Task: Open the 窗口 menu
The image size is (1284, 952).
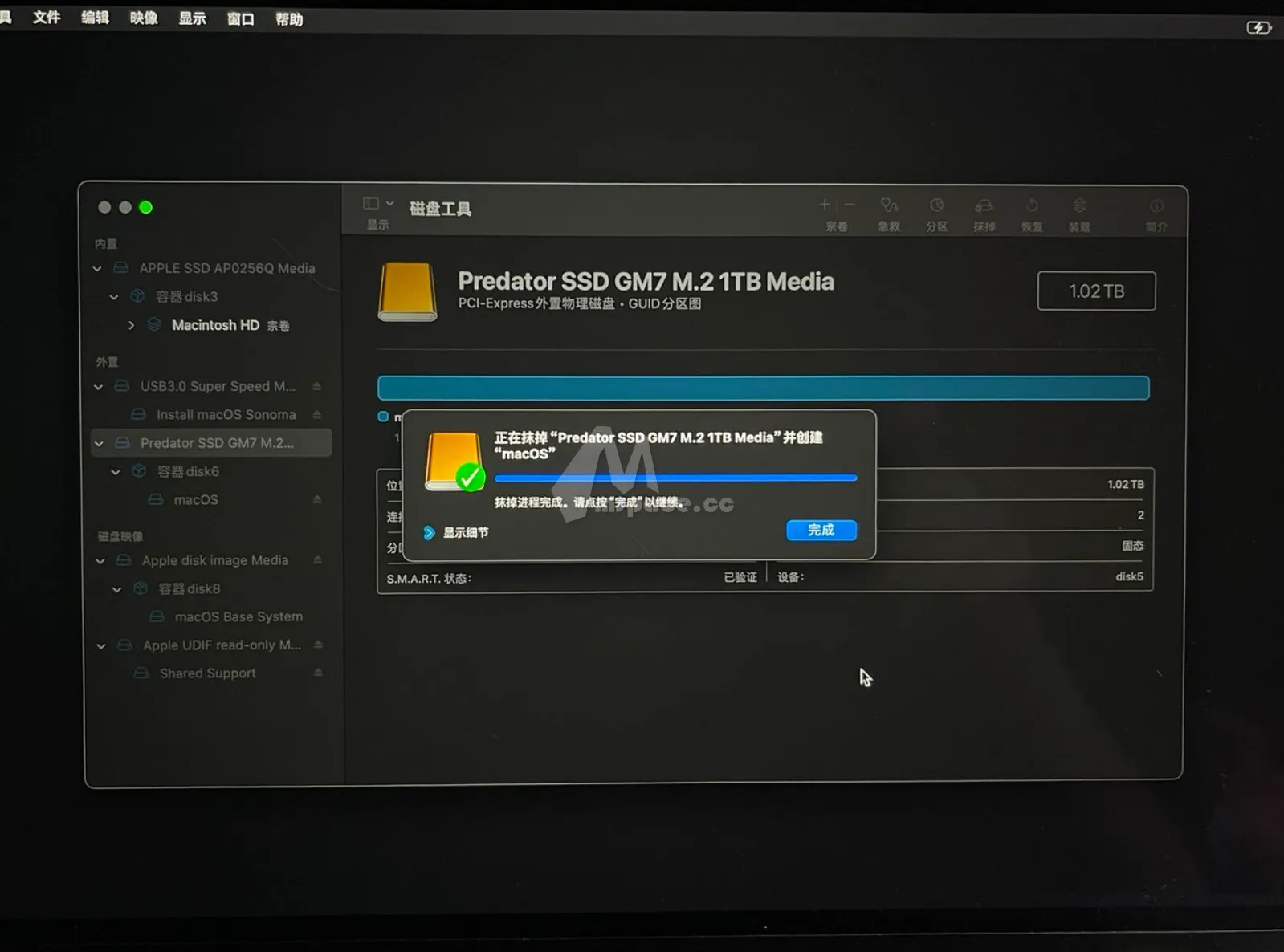Action: pos(240,19)
